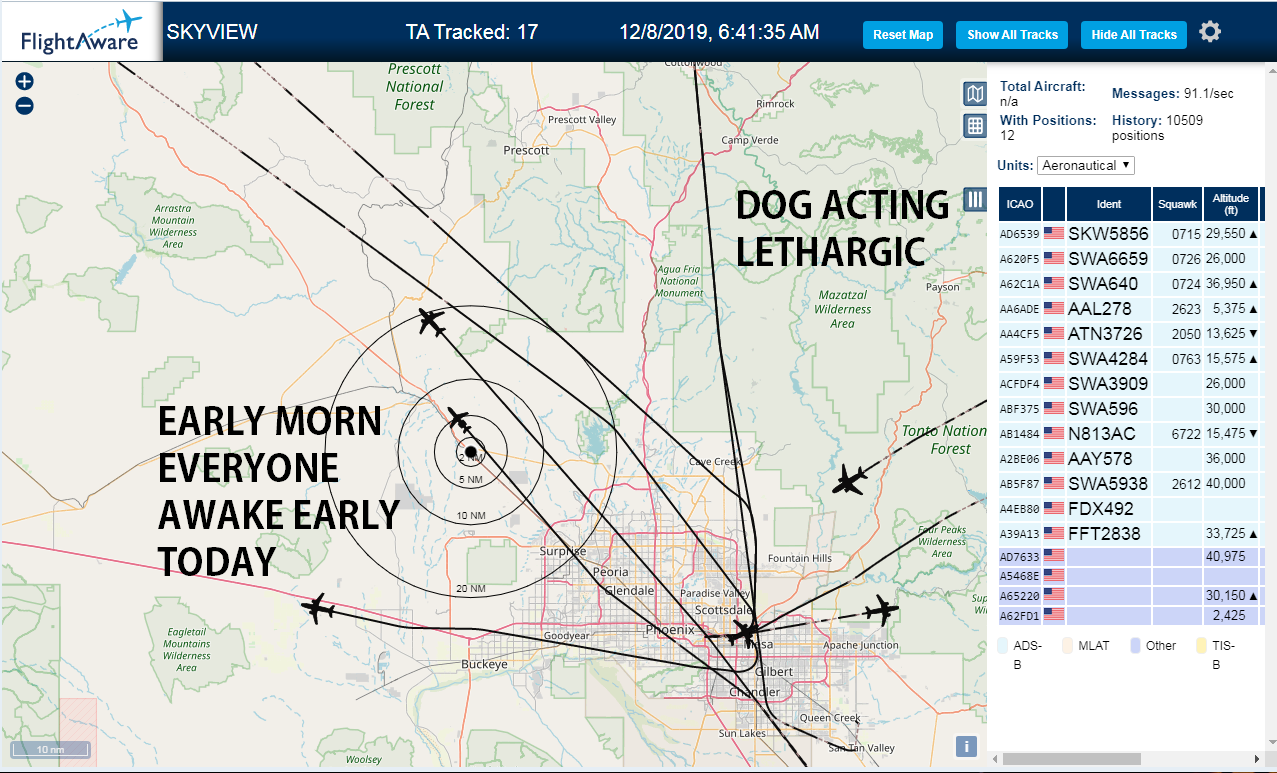The width and height of the screenshot is (1277, 773).
Task: Click US flag in AD7633 row
Action: tap(1054, 556)
